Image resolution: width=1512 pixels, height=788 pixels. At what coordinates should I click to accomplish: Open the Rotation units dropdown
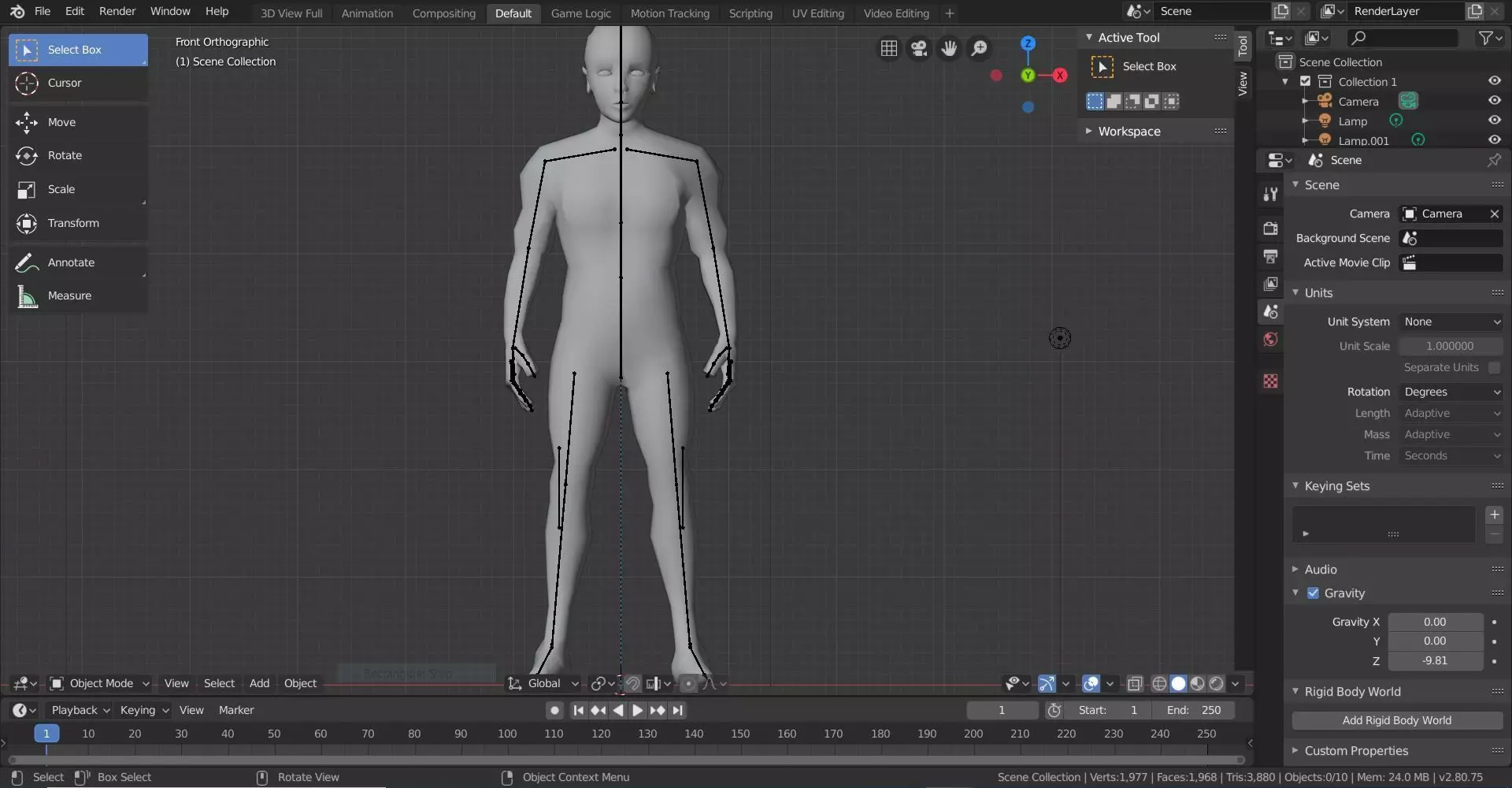pos(1451,392)
